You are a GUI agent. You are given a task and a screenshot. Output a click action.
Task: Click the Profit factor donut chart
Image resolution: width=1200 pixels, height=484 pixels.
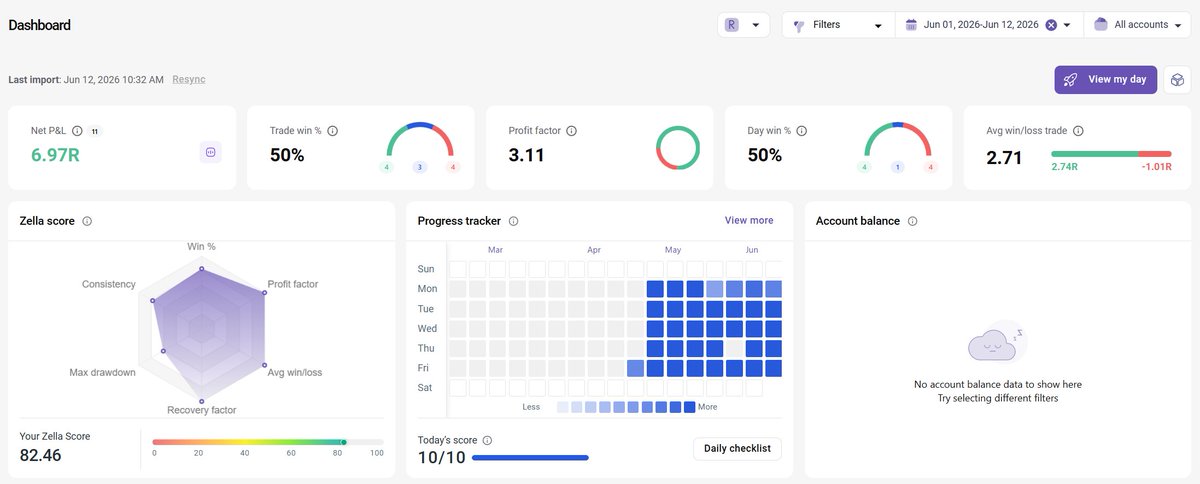(678, 148)
